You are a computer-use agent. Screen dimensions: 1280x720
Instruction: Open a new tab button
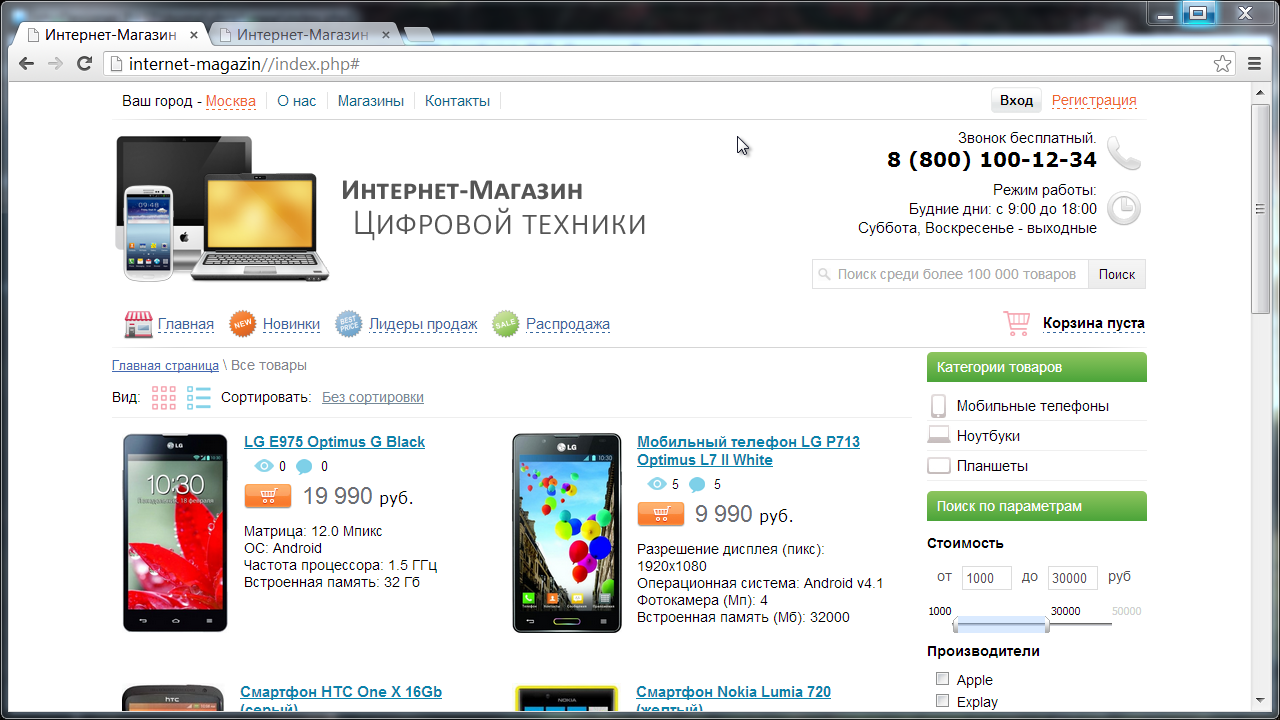click(x=419, y=36)
